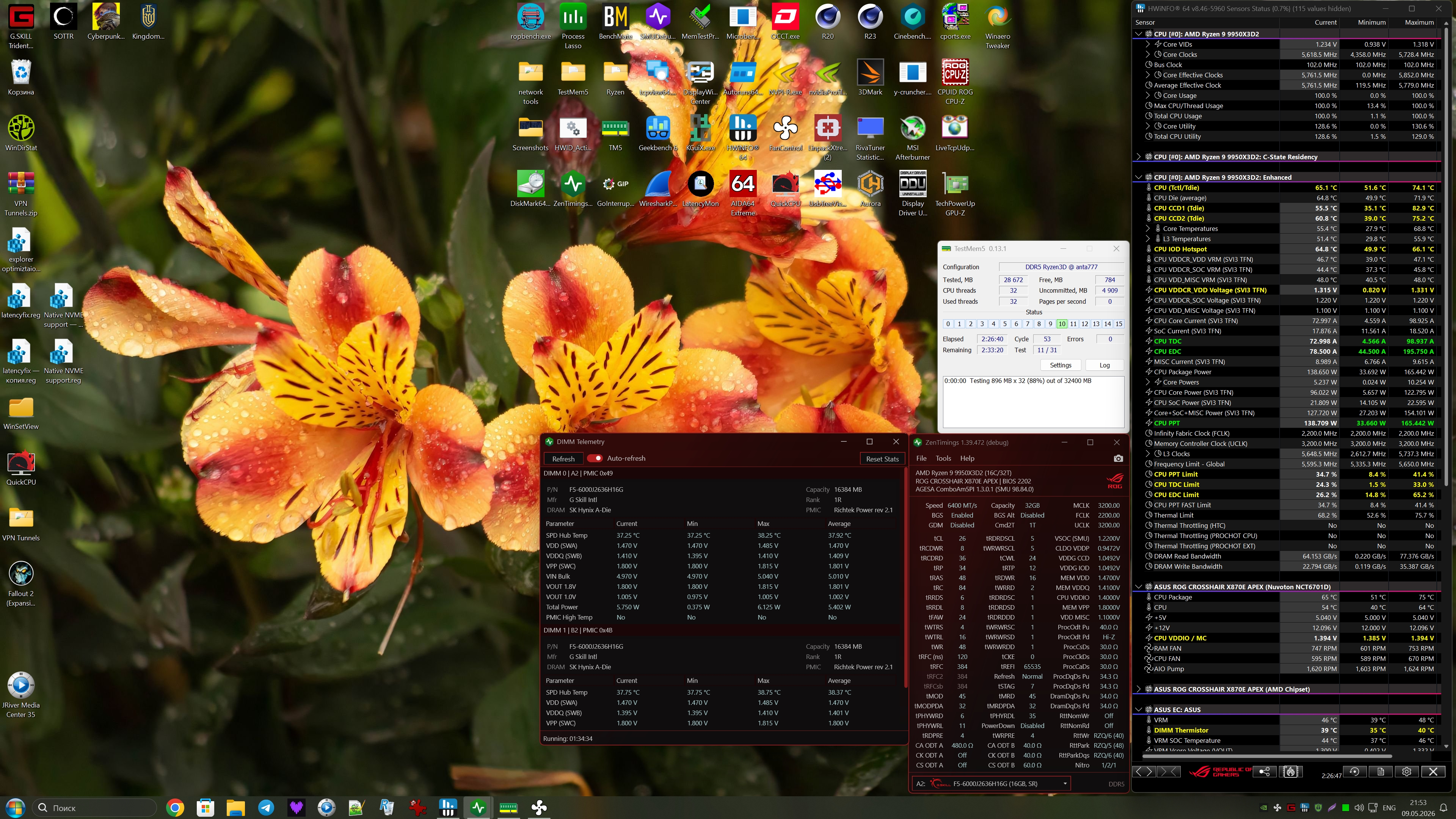Click the HWiNFO reset min/max clock icon

[x=1354, y=772]
